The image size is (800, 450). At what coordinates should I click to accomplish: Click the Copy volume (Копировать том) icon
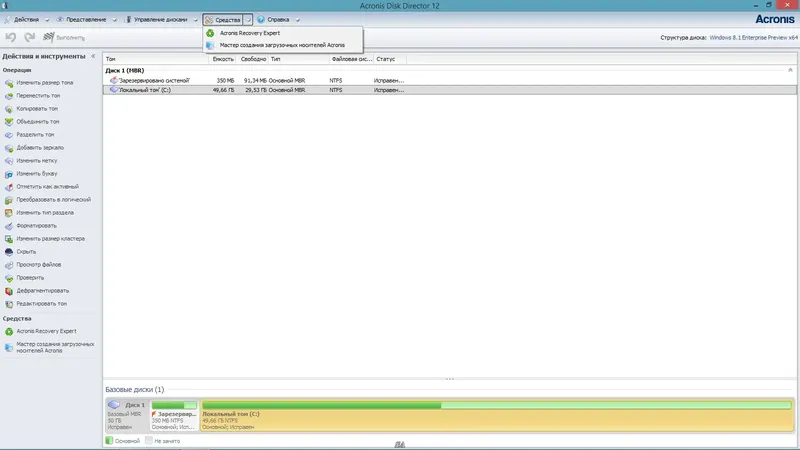[9, 109]
